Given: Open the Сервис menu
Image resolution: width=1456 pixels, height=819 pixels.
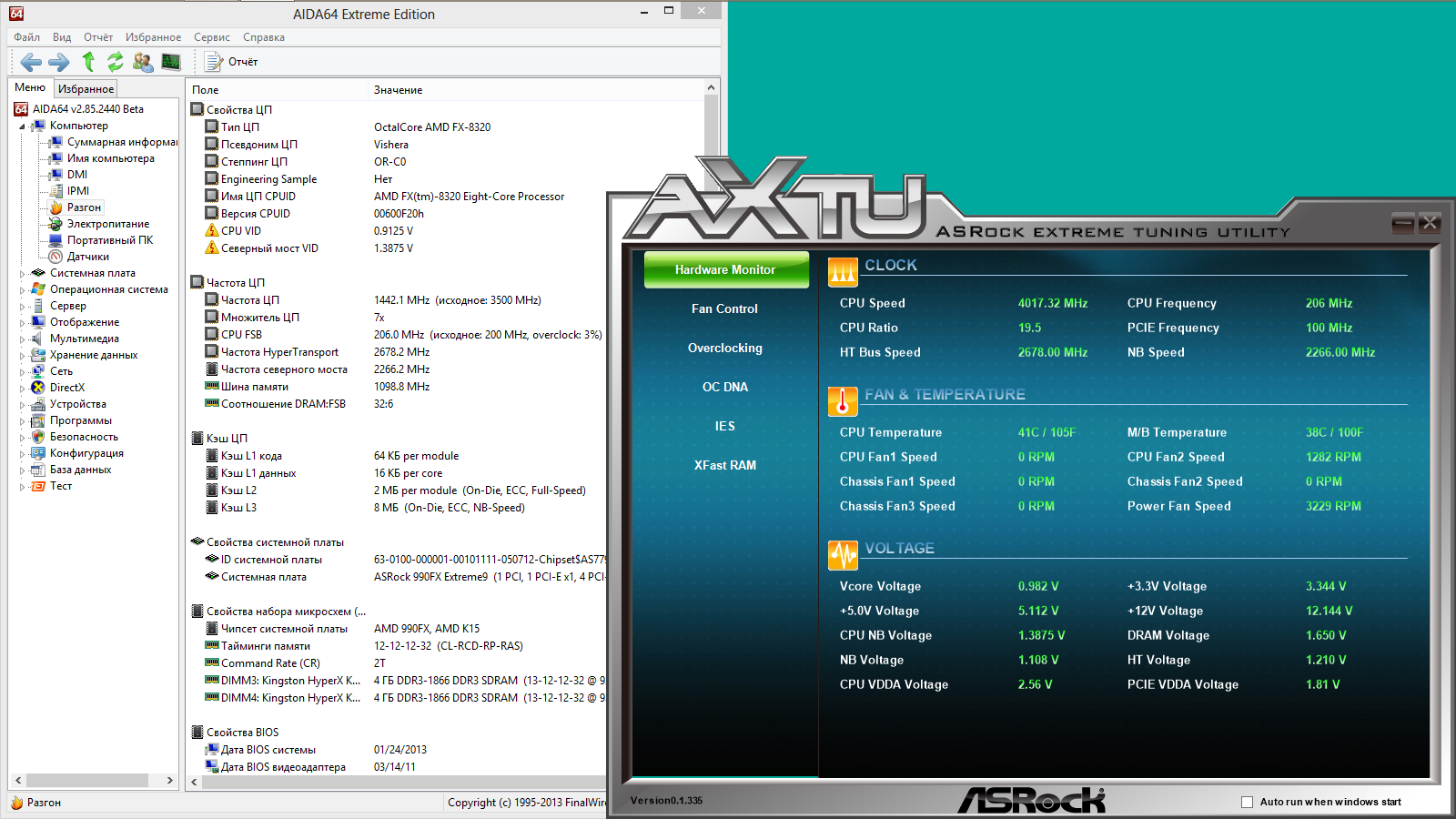Looking at the screenshot, I should point(212,37).
